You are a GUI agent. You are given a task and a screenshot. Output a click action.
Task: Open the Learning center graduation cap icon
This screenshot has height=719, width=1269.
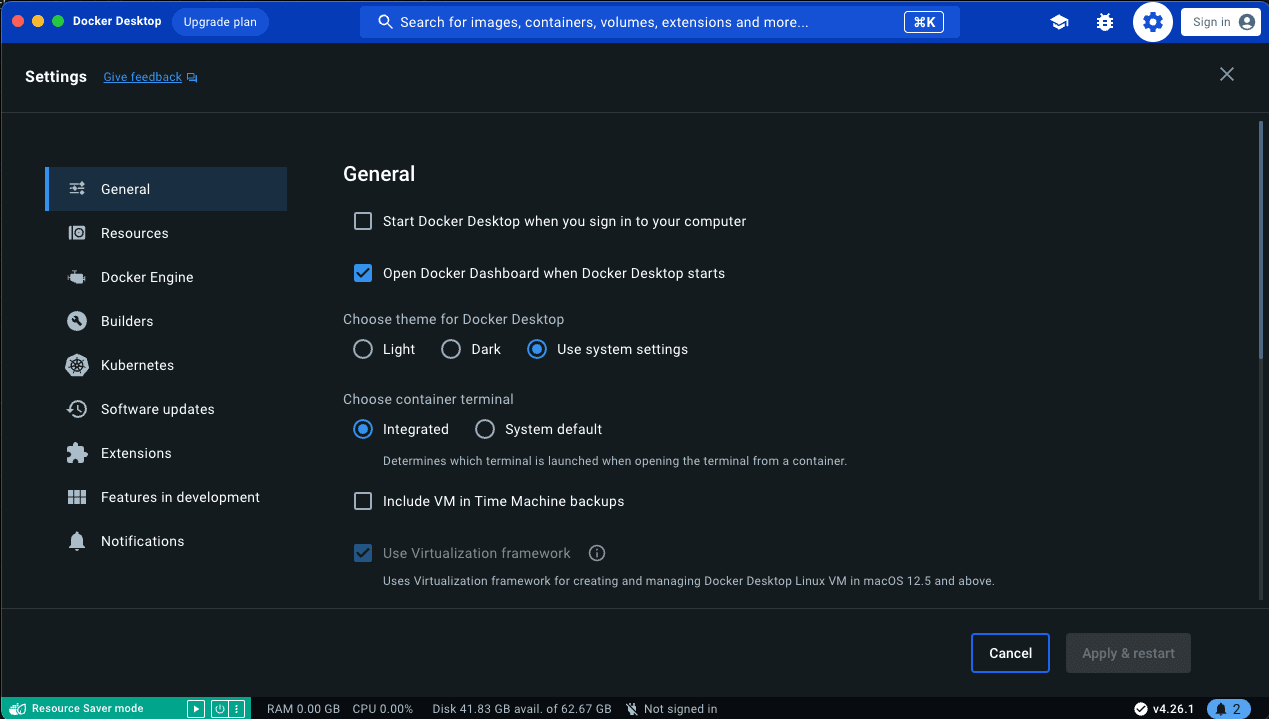pyautogui.click(x=1059, y=22)
